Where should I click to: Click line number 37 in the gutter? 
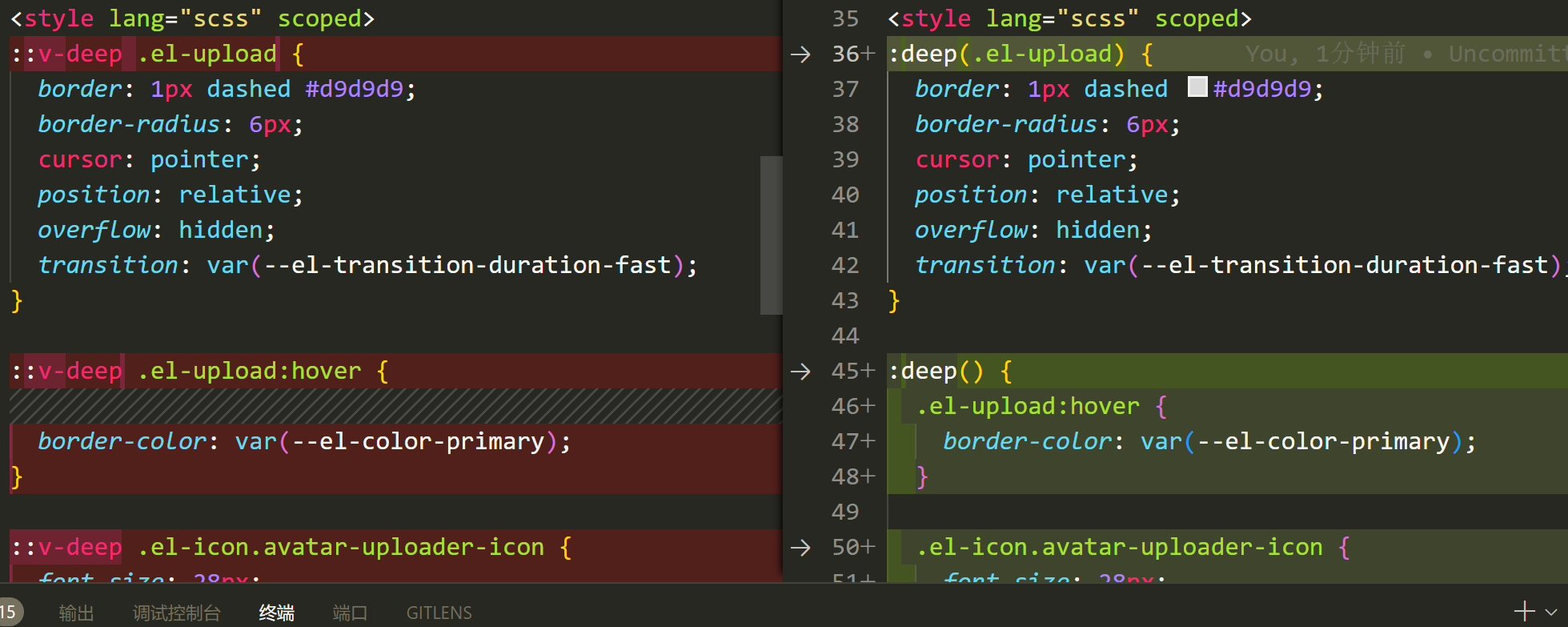(x=845, y=90)
